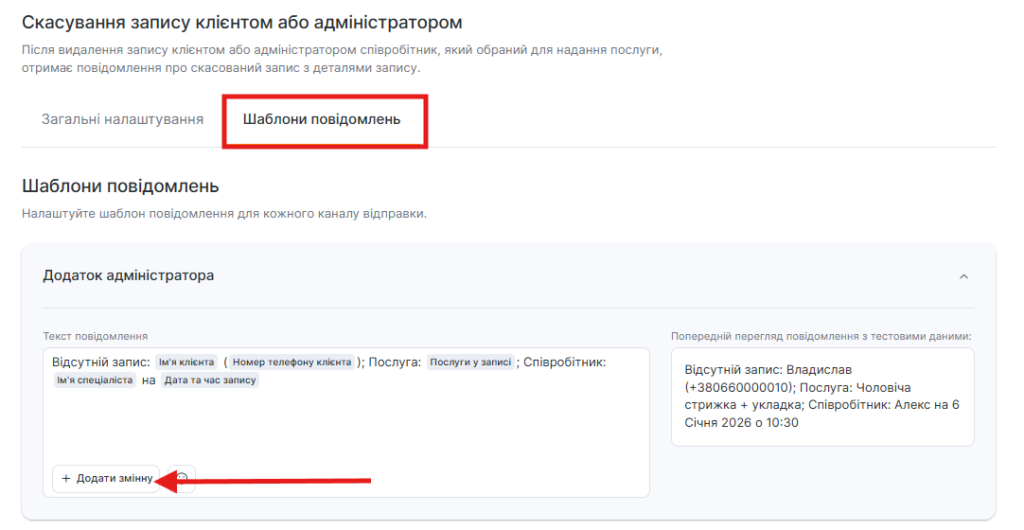Screen dimensions: 1024x530
Task: Click the Ім'я спеціаліста variable chip
Action: (95, 380)
